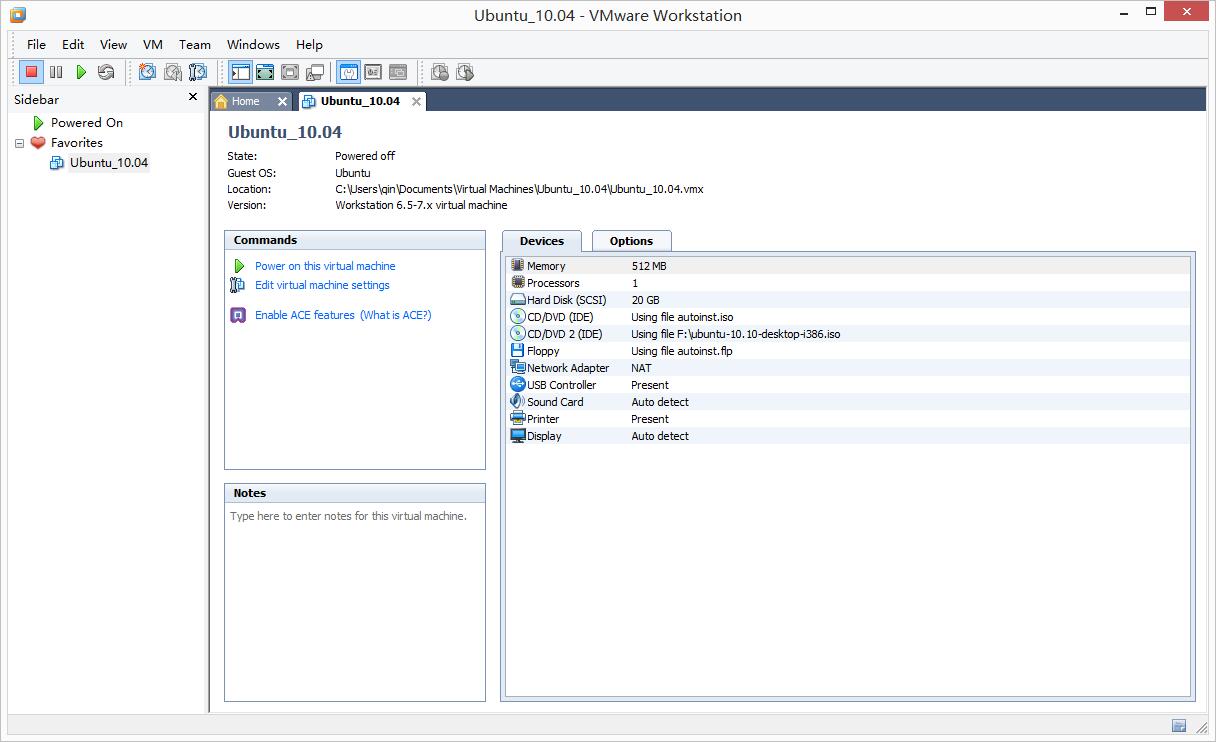Click the Revert to snapshot toolbar icon
This screenshot has width=1216, height=742.
[173, 72]
